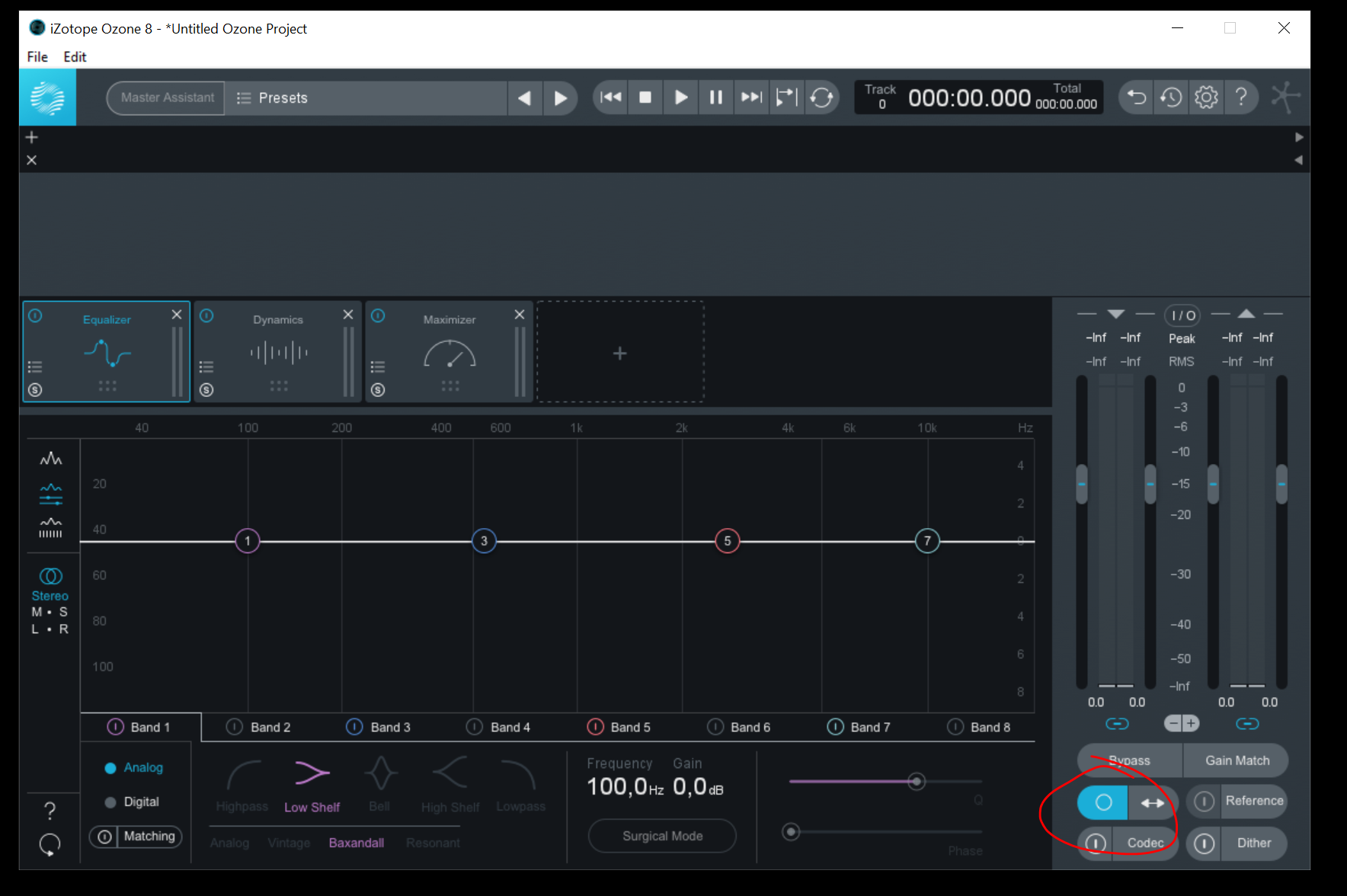Click the Stereo channel mode icon
The image size is (1347, 896).
(x=50, y=577)
